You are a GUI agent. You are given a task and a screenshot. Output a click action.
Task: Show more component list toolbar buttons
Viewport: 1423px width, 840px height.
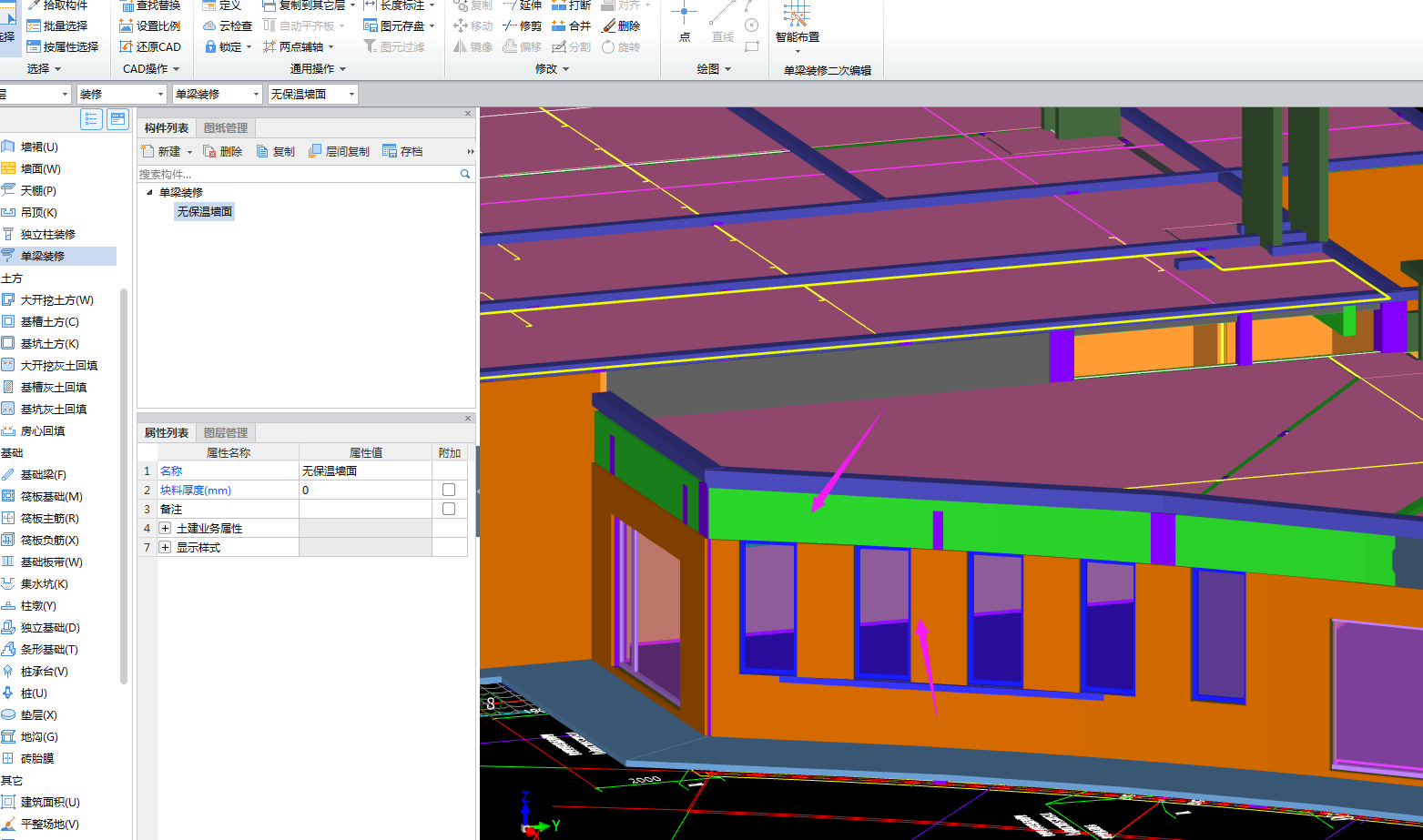(470, 152)
